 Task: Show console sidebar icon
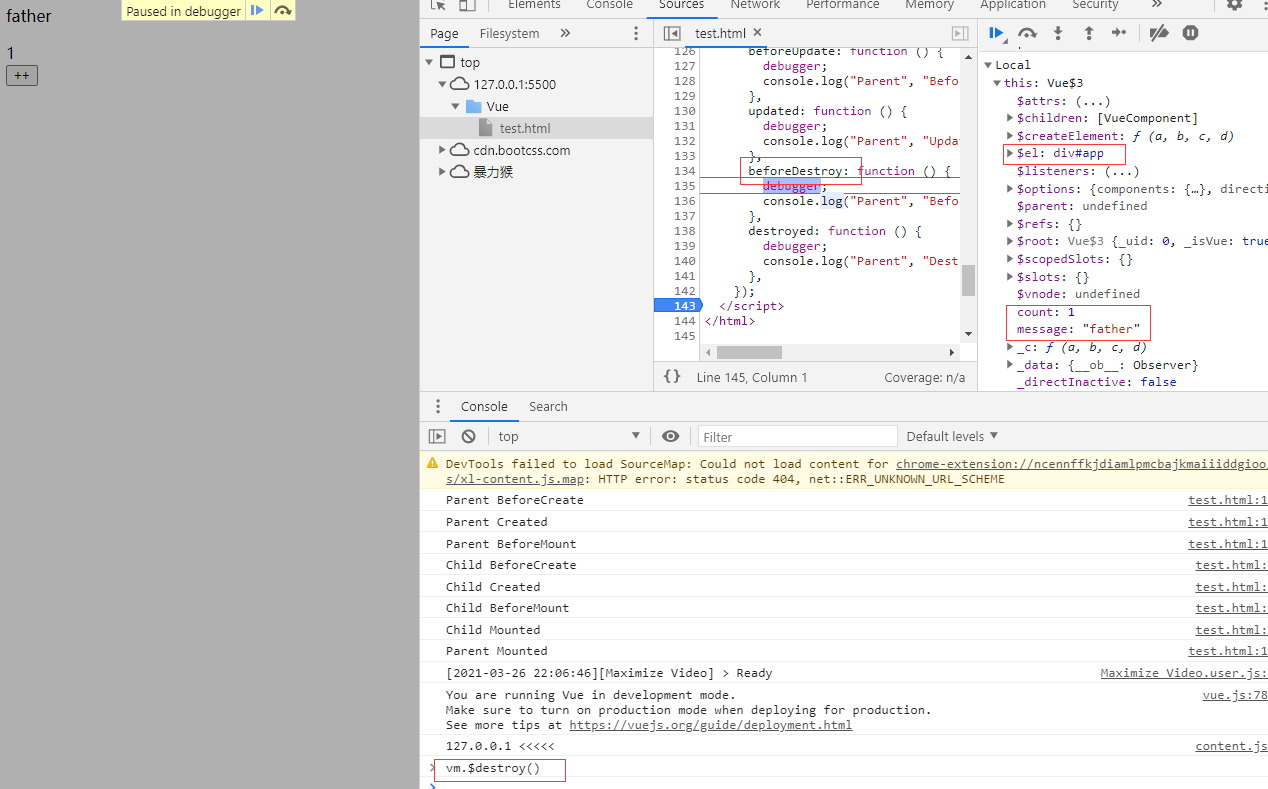[x=437, y=436]
